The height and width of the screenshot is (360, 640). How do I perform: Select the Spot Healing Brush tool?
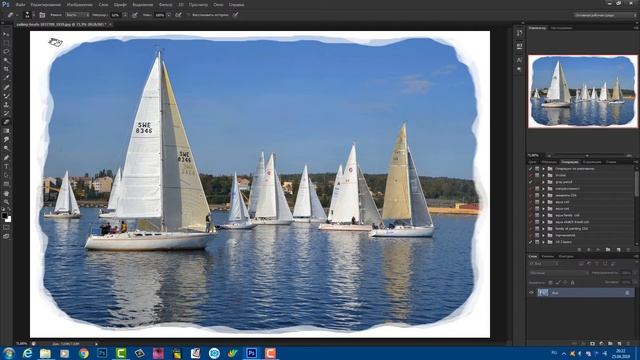pyautogui.click(x=6, y=87)
